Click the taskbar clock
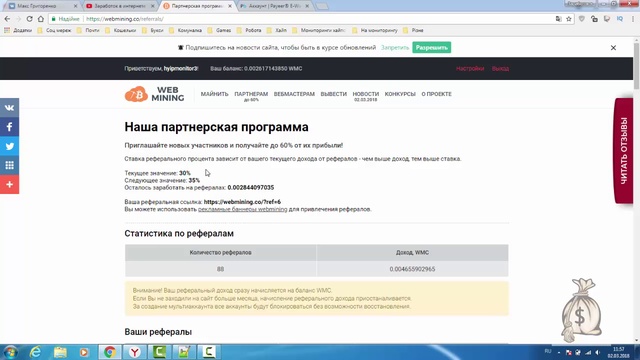Screen dimensions: 640x360 click(619, 352)
